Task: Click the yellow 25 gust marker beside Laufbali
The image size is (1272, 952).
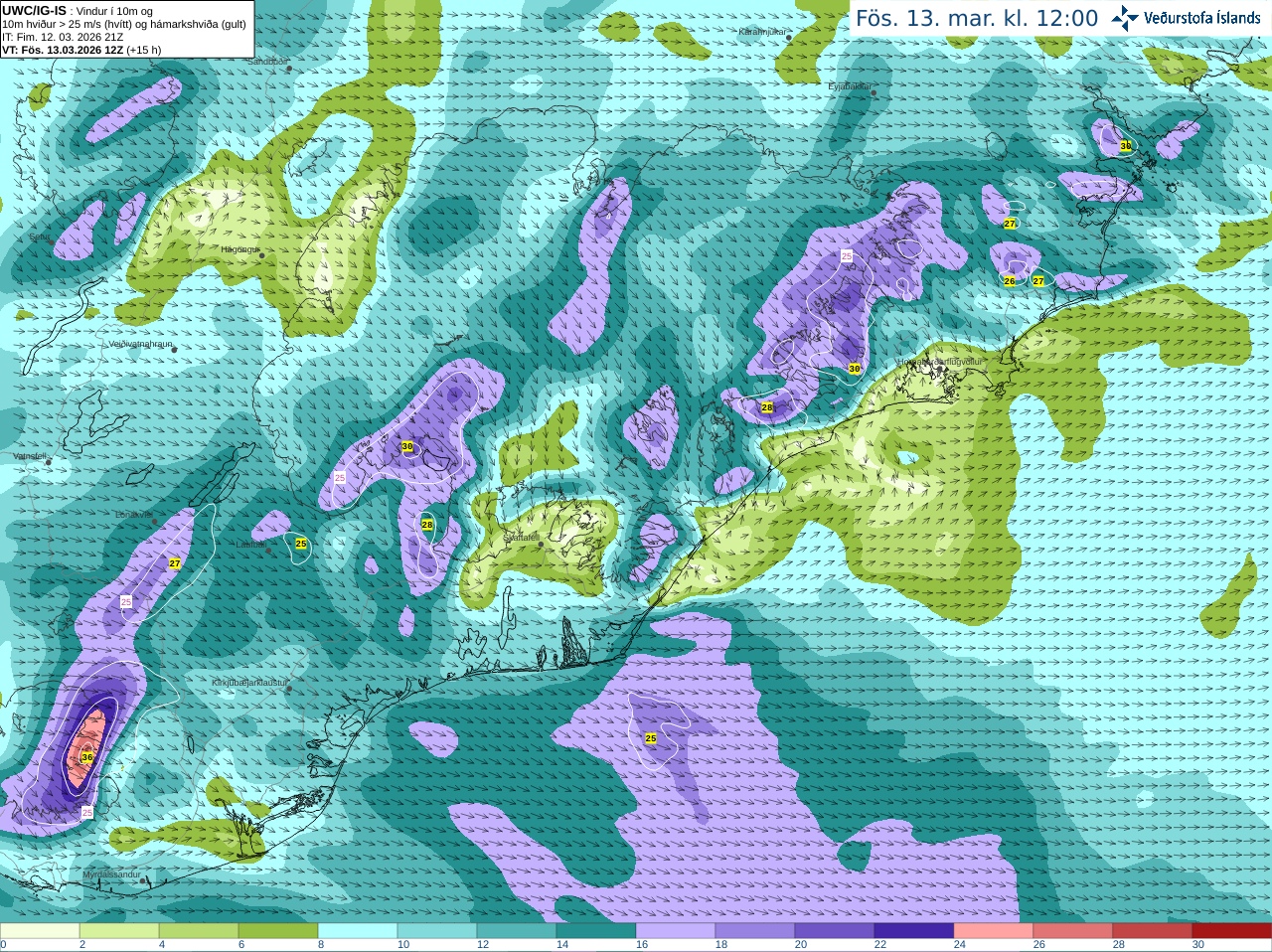Action: (x=301, y=544)
